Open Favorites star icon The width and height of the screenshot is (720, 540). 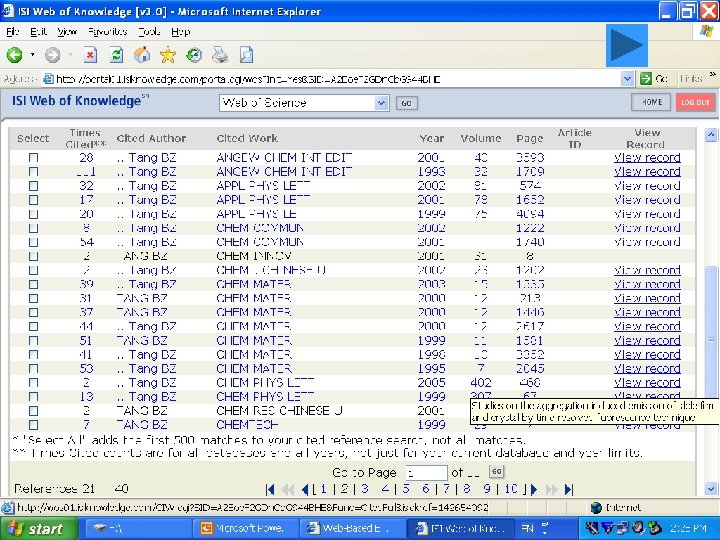(168, 55)
